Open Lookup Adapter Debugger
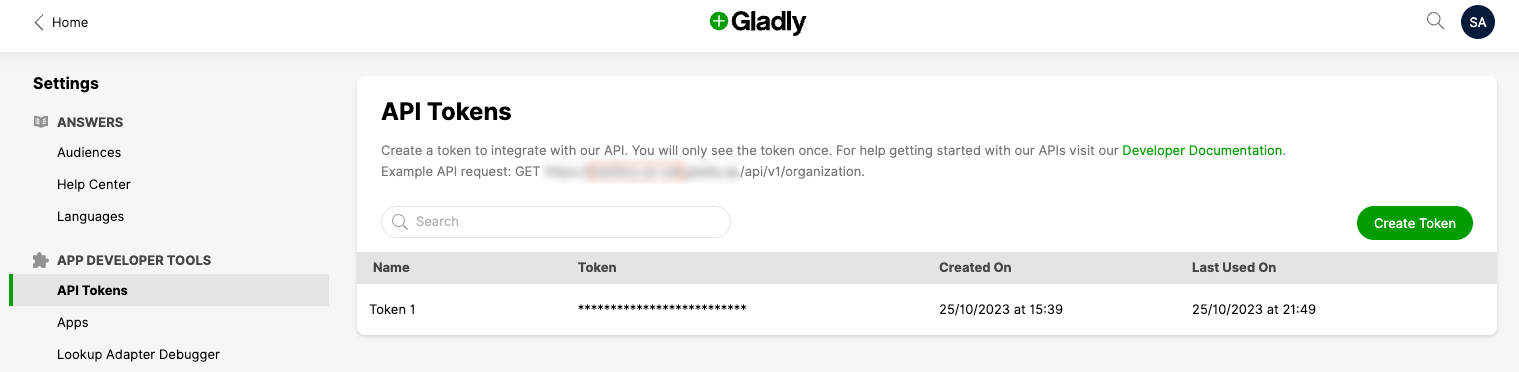The width and height of the screenshot is (1519, 372). coord(138,354)
